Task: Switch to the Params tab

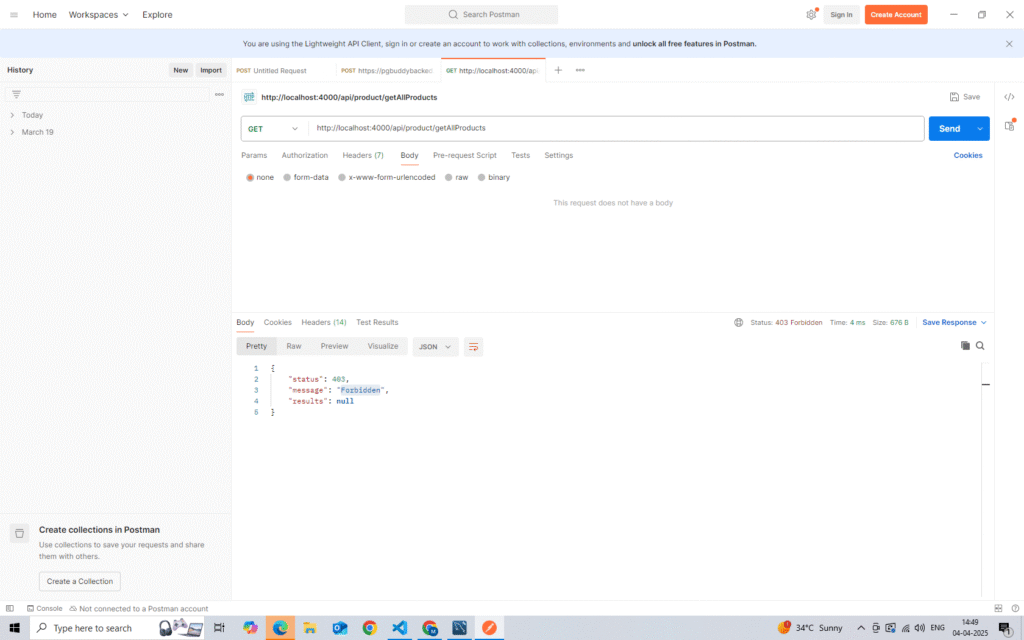Action: pos(254,155)
